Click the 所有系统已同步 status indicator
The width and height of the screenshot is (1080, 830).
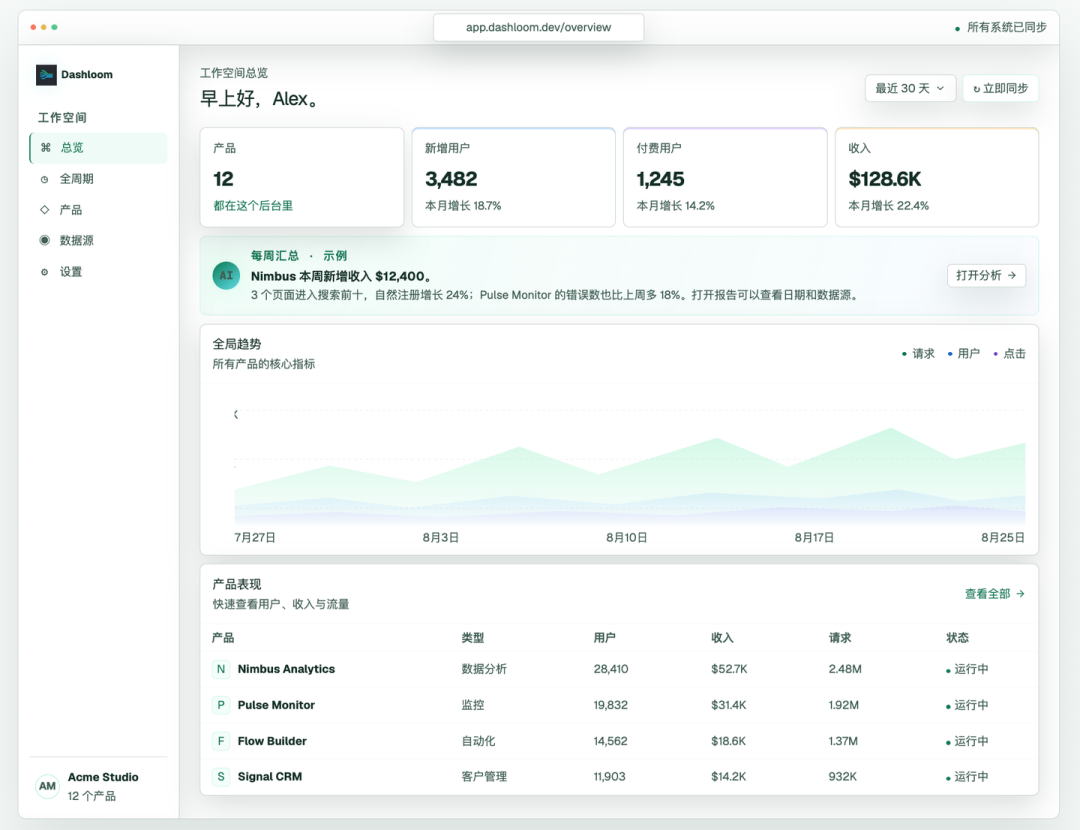[1001, 28]
